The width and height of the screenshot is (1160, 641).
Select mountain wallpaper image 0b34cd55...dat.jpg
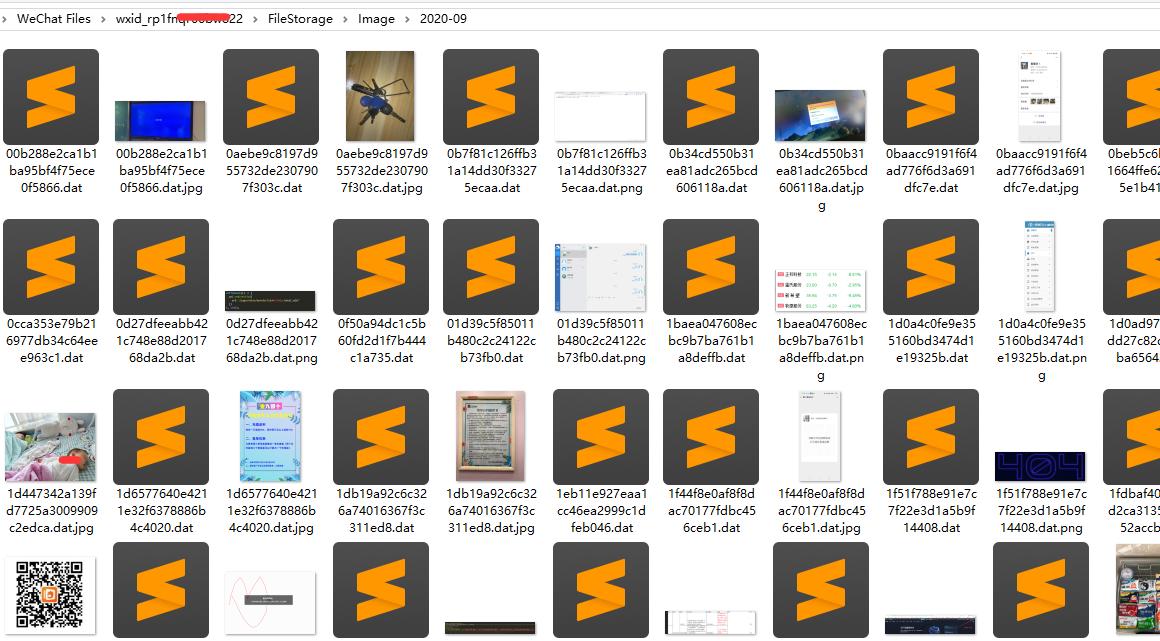[x=820, y=115]
